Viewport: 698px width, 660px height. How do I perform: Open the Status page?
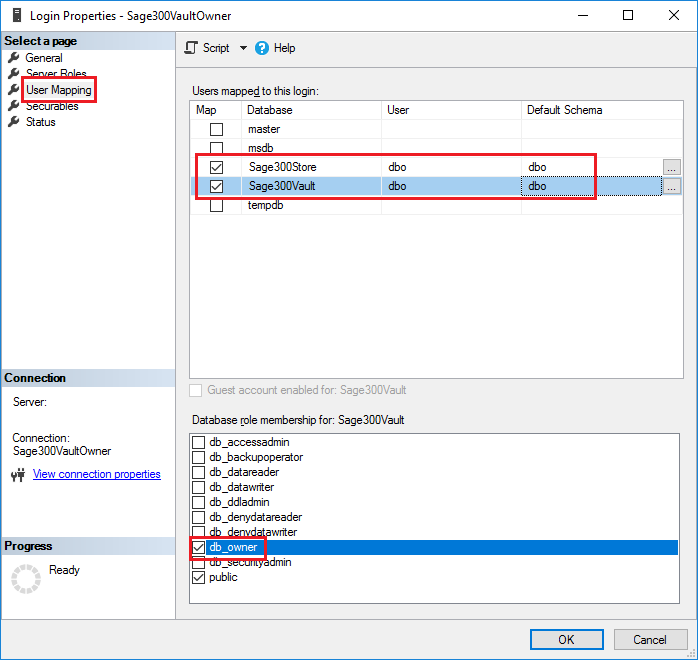(x=41, y=122)
